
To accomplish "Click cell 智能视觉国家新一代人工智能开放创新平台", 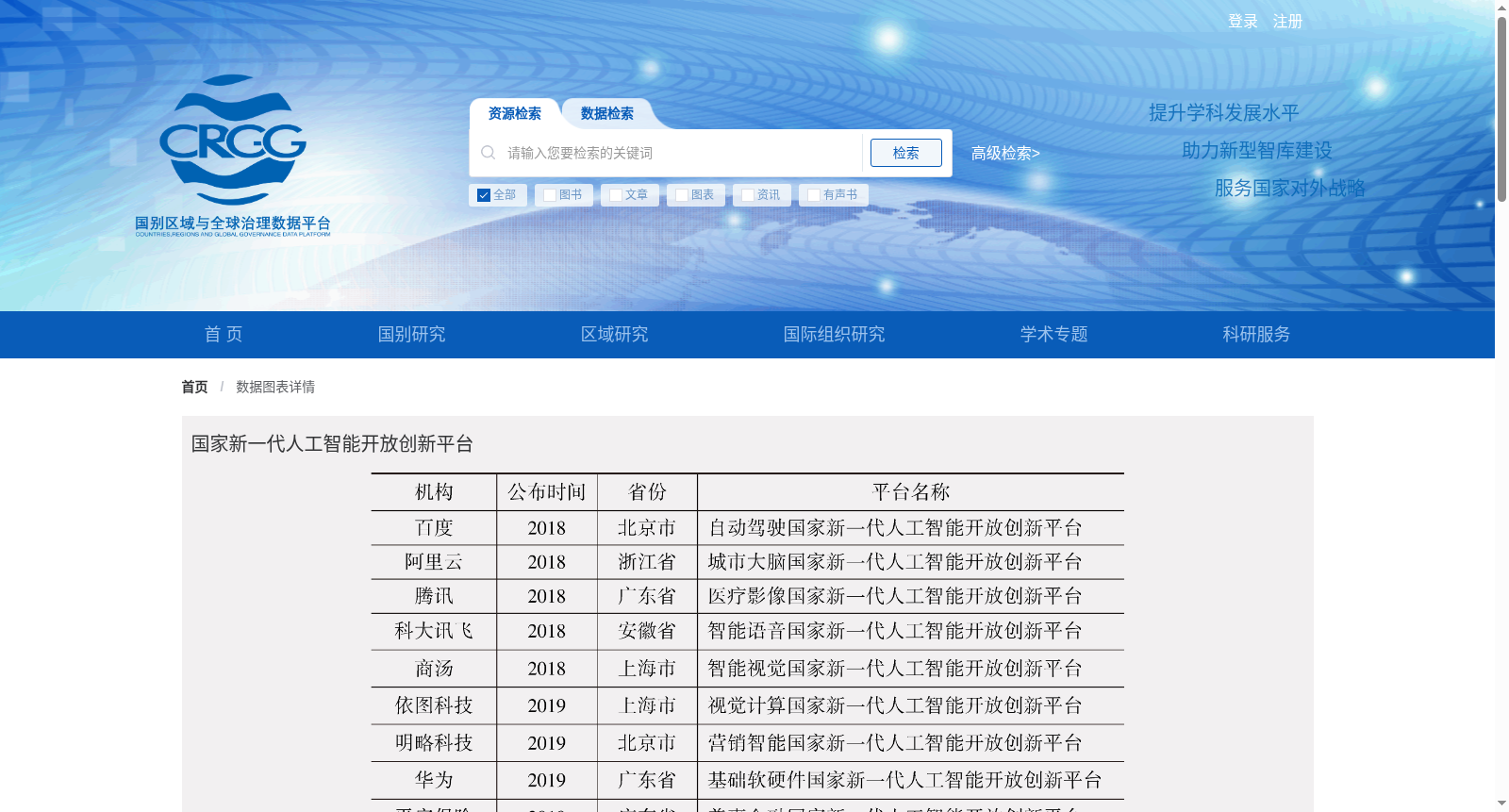I will click(895, 669).
